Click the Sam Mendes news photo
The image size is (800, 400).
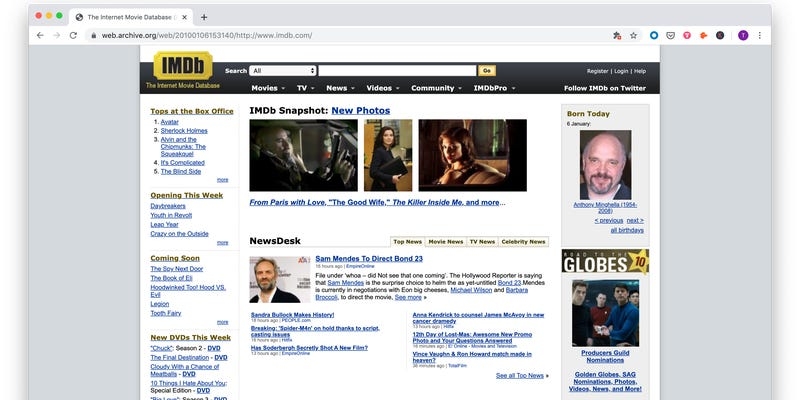tap(280, 280)
